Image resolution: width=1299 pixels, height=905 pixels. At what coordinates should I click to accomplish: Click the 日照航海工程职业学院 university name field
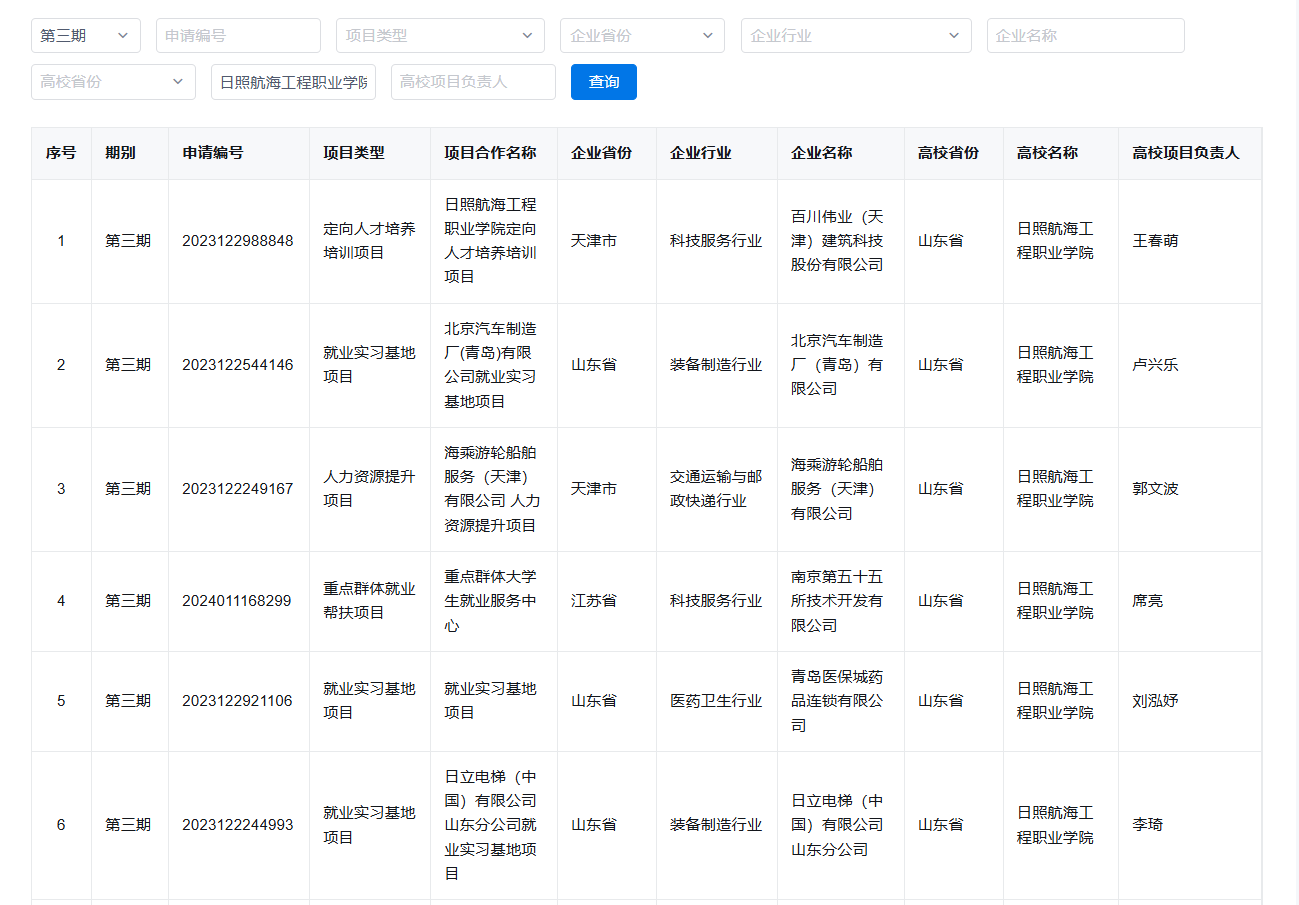293,82
